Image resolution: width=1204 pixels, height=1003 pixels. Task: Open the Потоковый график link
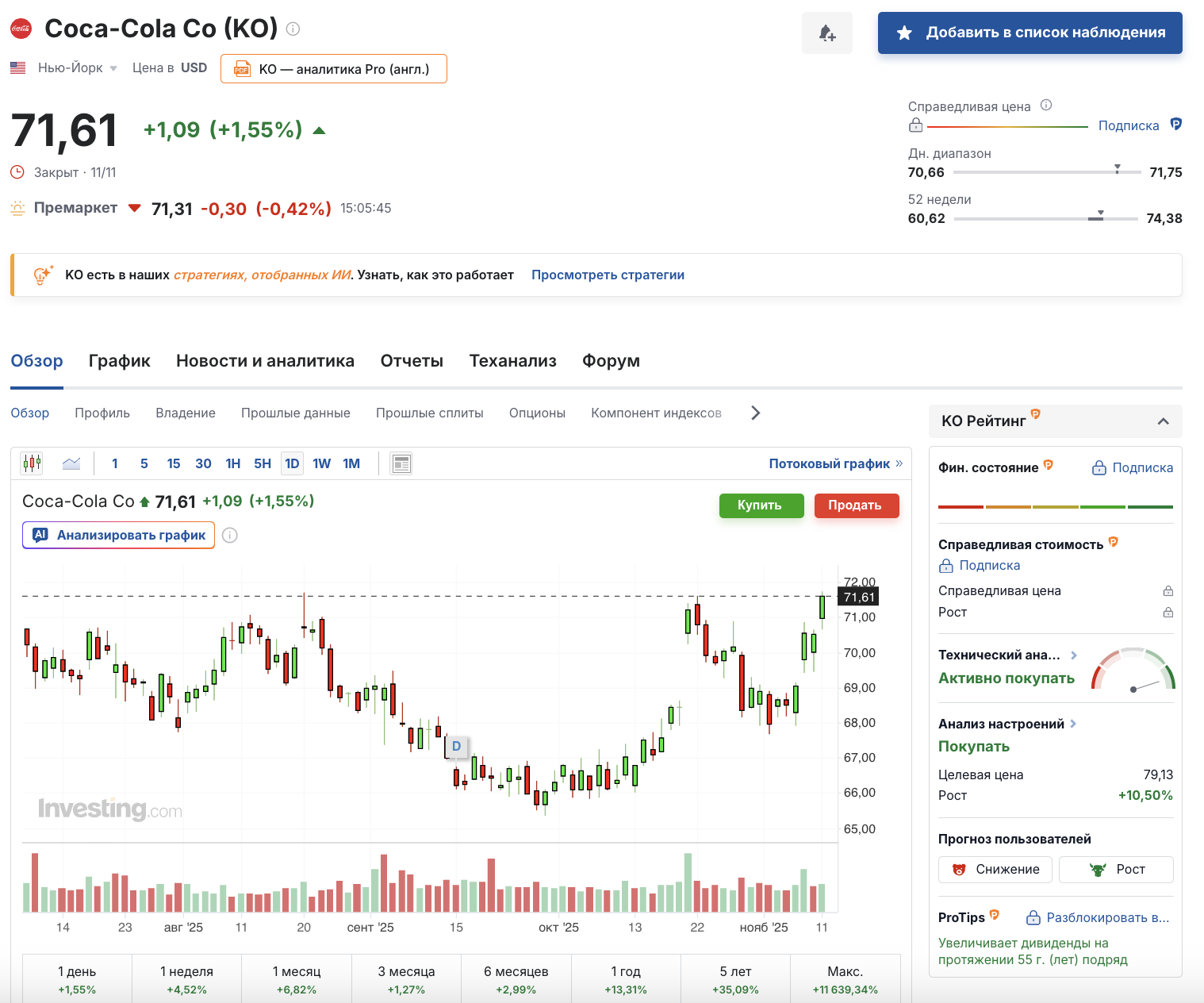coord(828,463)
